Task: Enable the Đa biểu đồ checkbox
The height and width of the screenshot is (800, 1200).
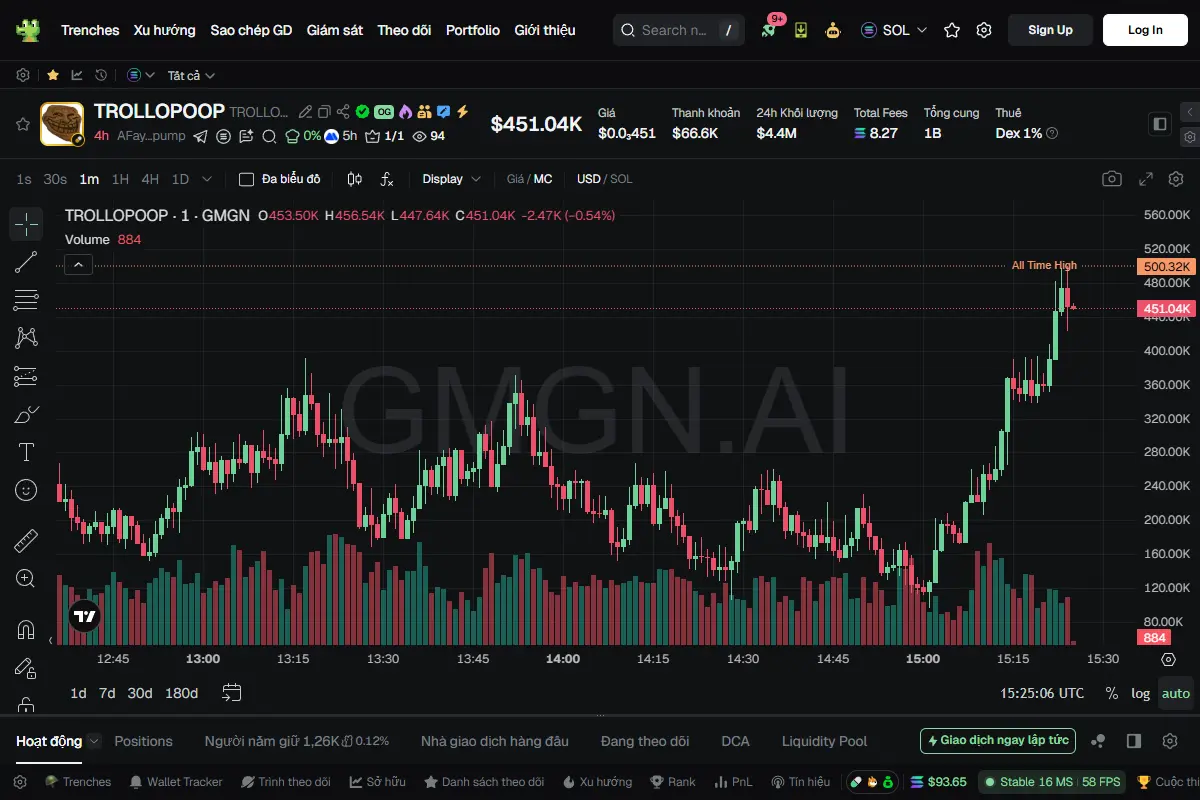Action: point(246,179)
